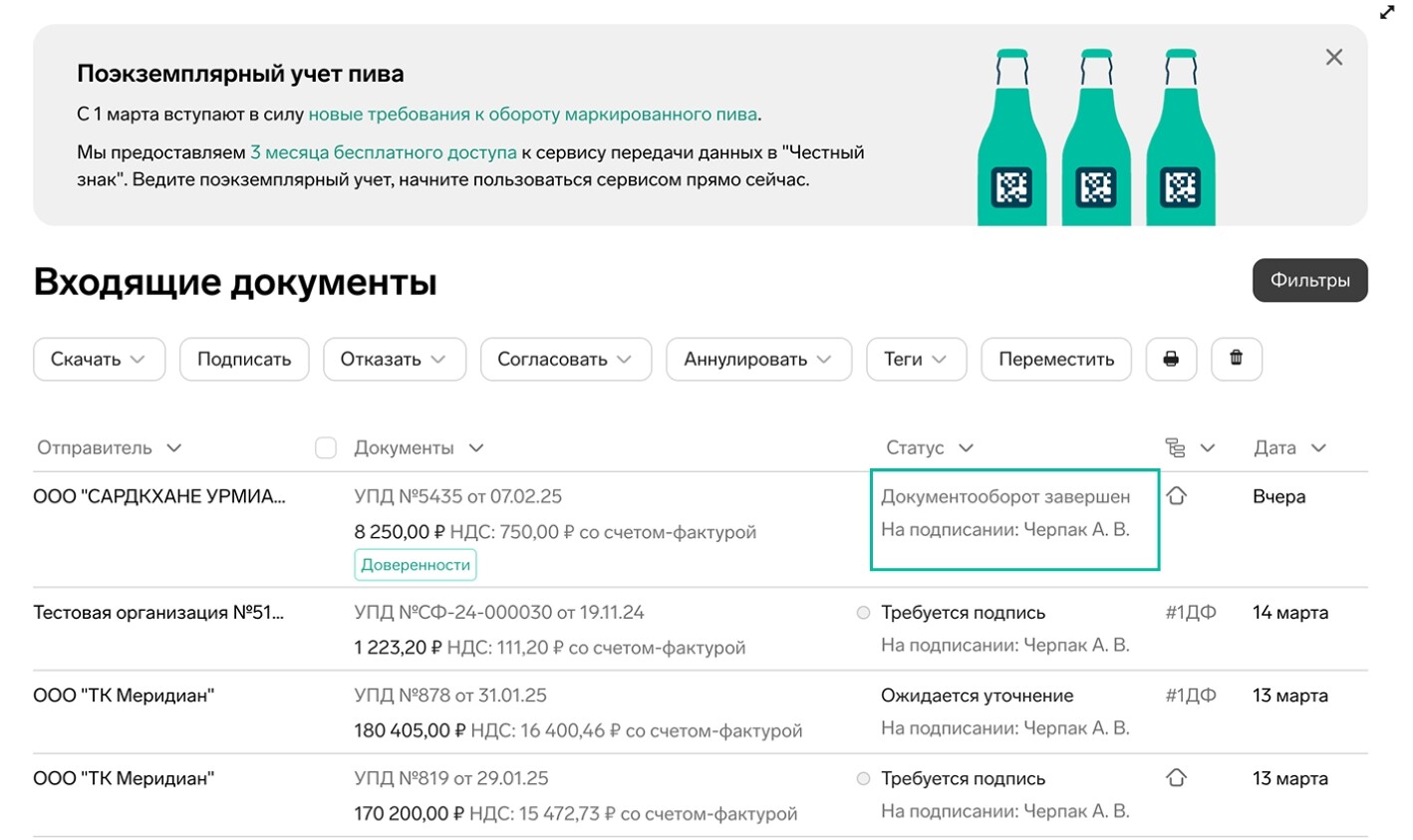Click status Документооборот завершен
This screenshot has width=1413, height=840.
pos(1005,496)
